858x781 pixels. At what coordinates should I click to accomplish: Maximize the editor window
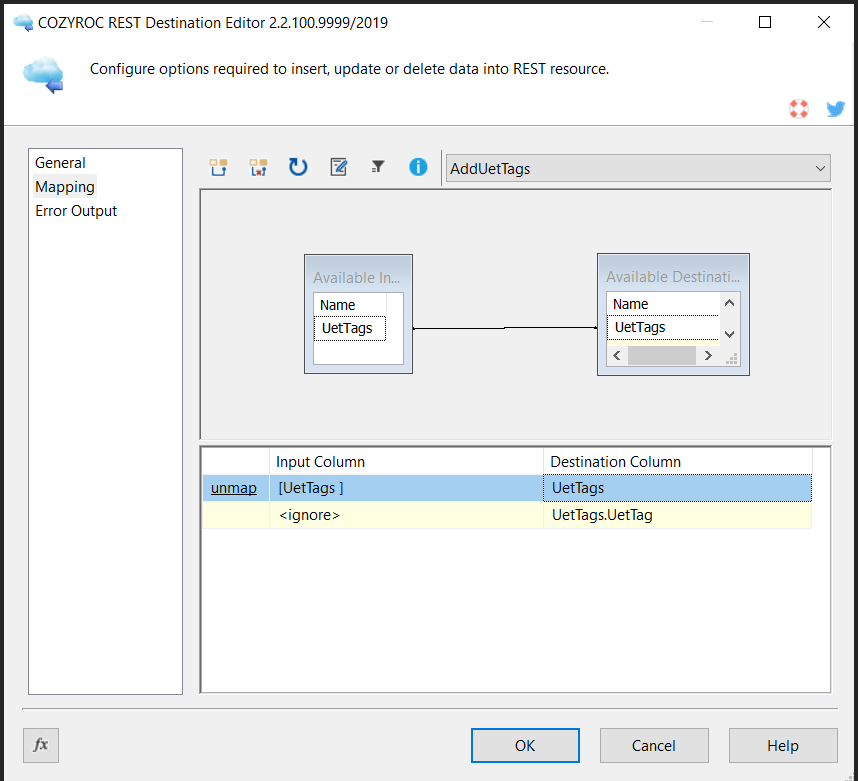pos(765,22)
